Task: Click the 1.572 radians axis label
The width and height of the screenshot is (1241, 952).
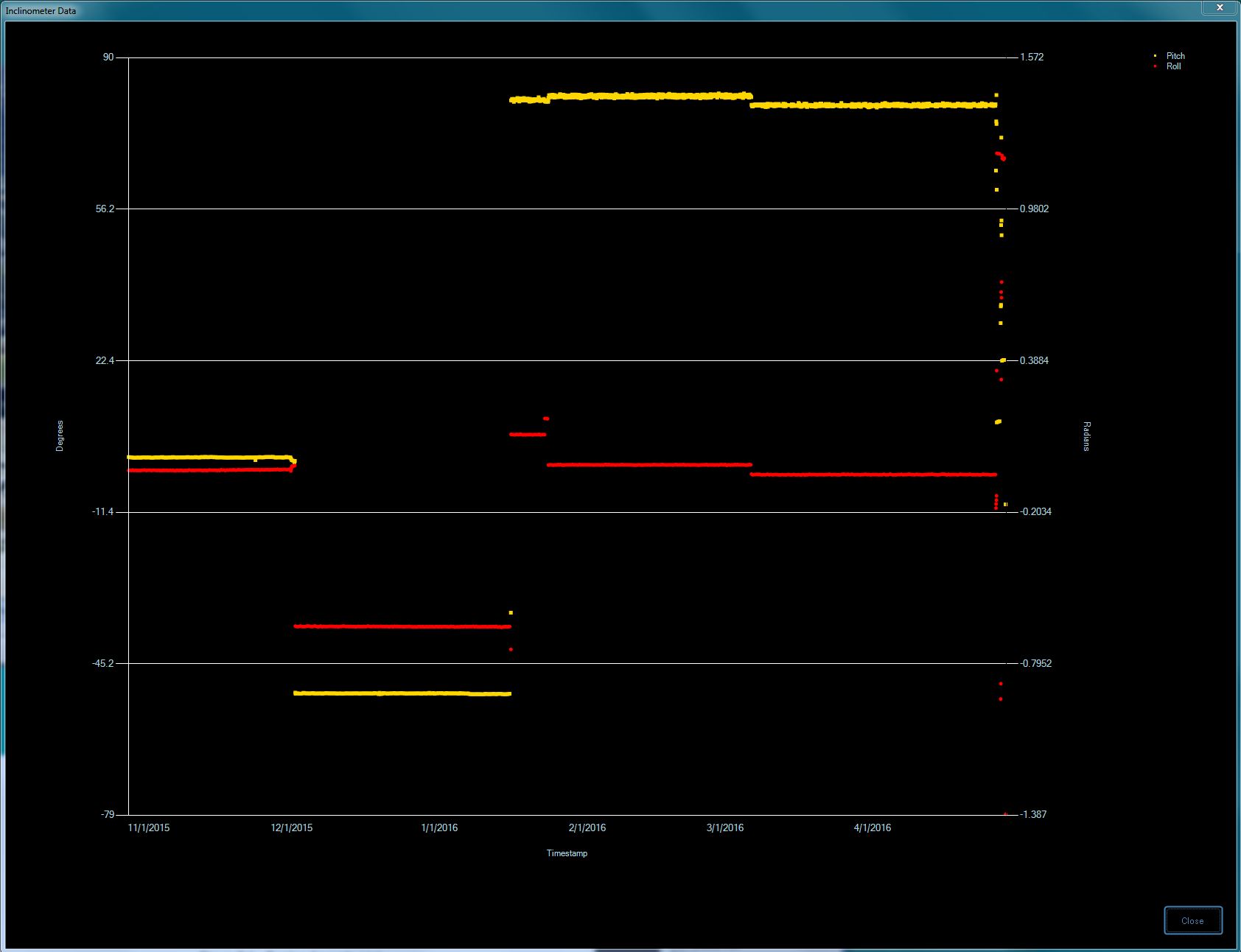Action: click(1032, 57)
